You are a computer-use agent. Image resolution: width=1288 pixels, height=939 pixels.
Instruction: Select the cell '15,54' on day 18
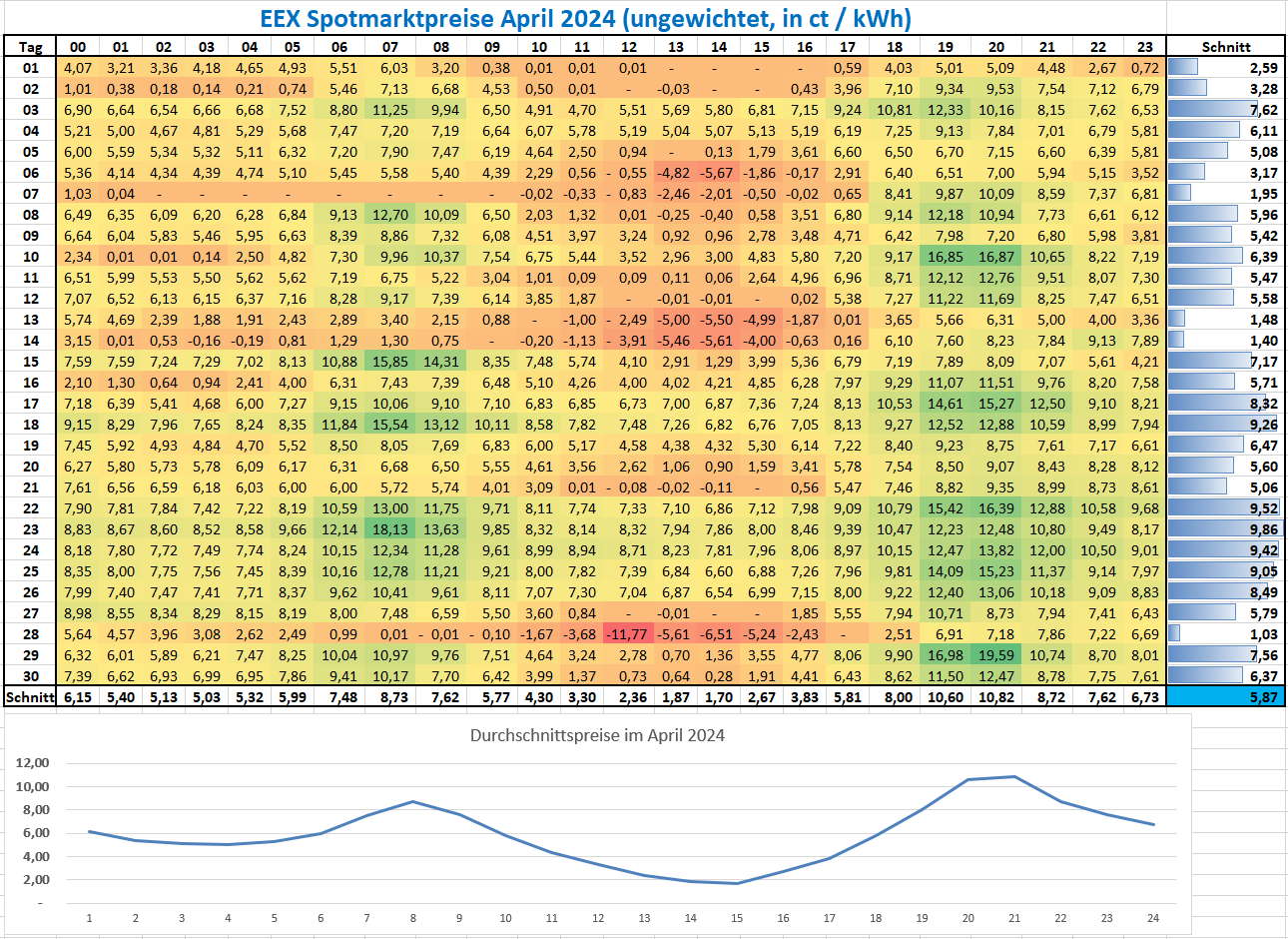coord(390,425)
